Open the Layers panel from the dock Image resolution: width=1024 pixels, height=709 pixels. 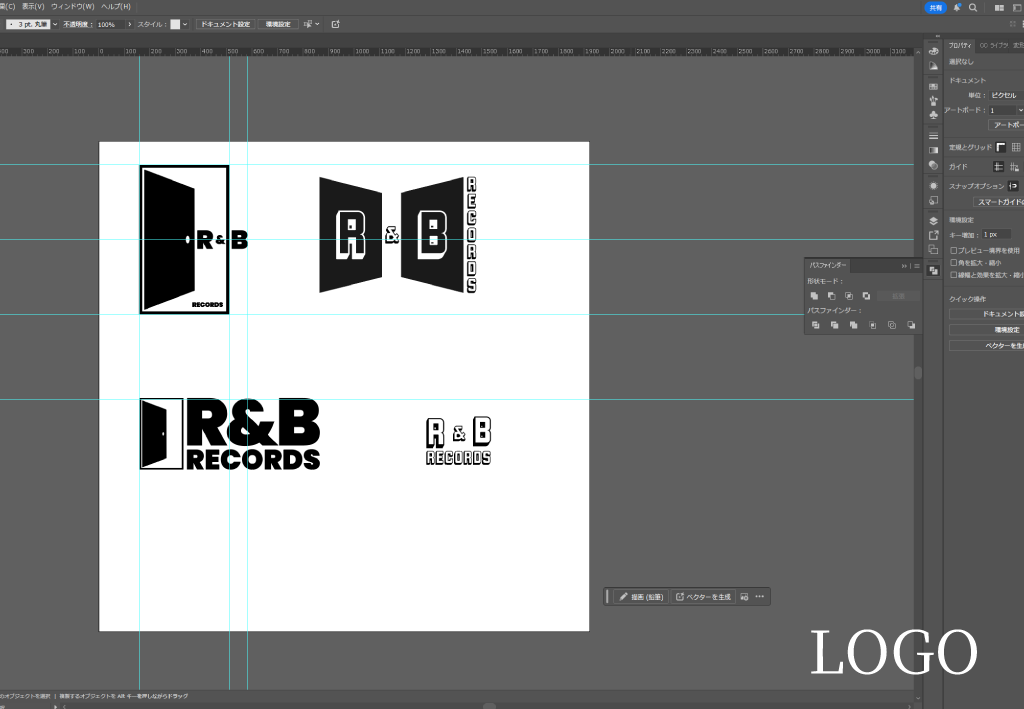click(x=933, y=220)
